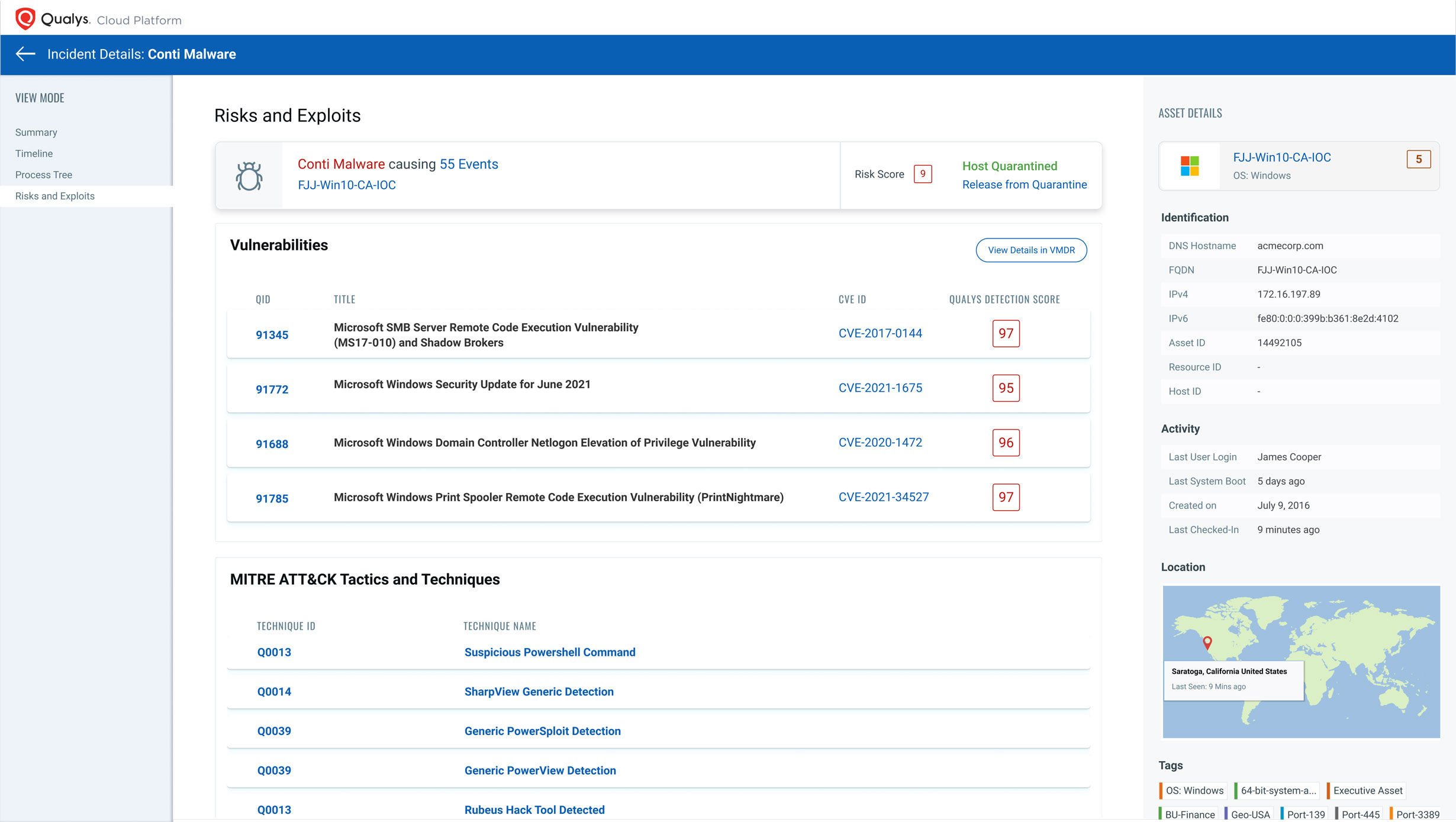Open CVE-2020-1472 link
1456x822 pixels.
pos(880,442)
